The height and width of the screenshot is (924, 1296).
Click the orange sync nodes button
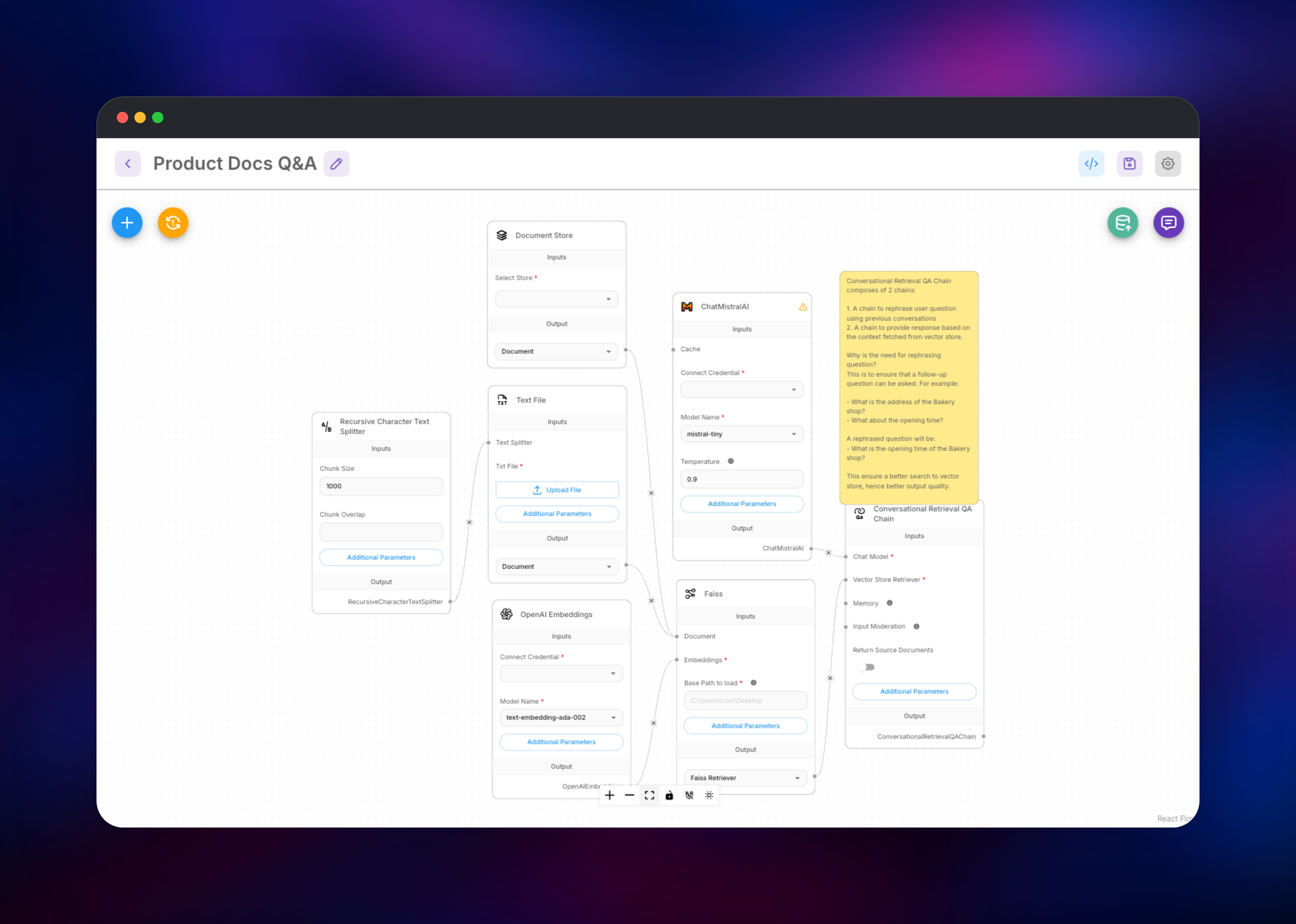point(173,222)
